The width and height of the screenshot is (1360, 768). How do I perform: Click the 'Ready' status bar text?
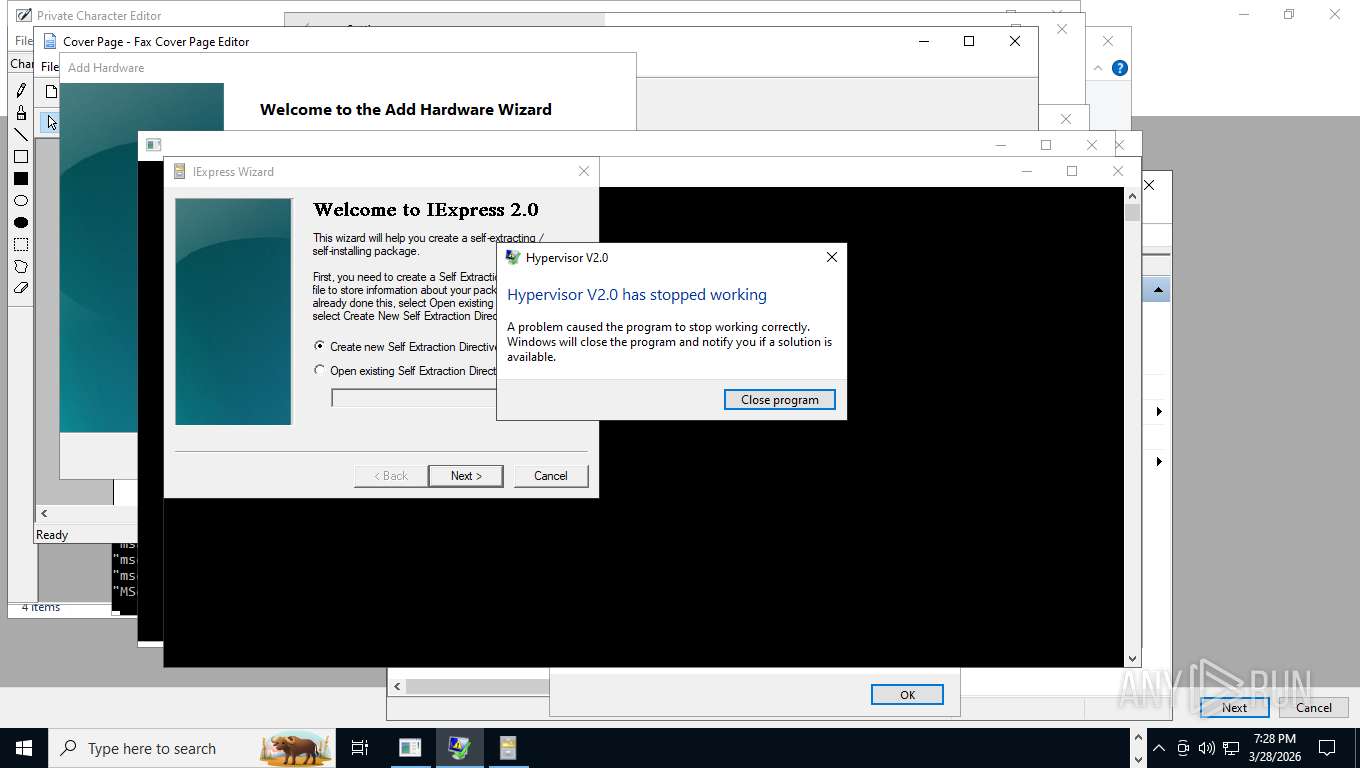point(52,535)
